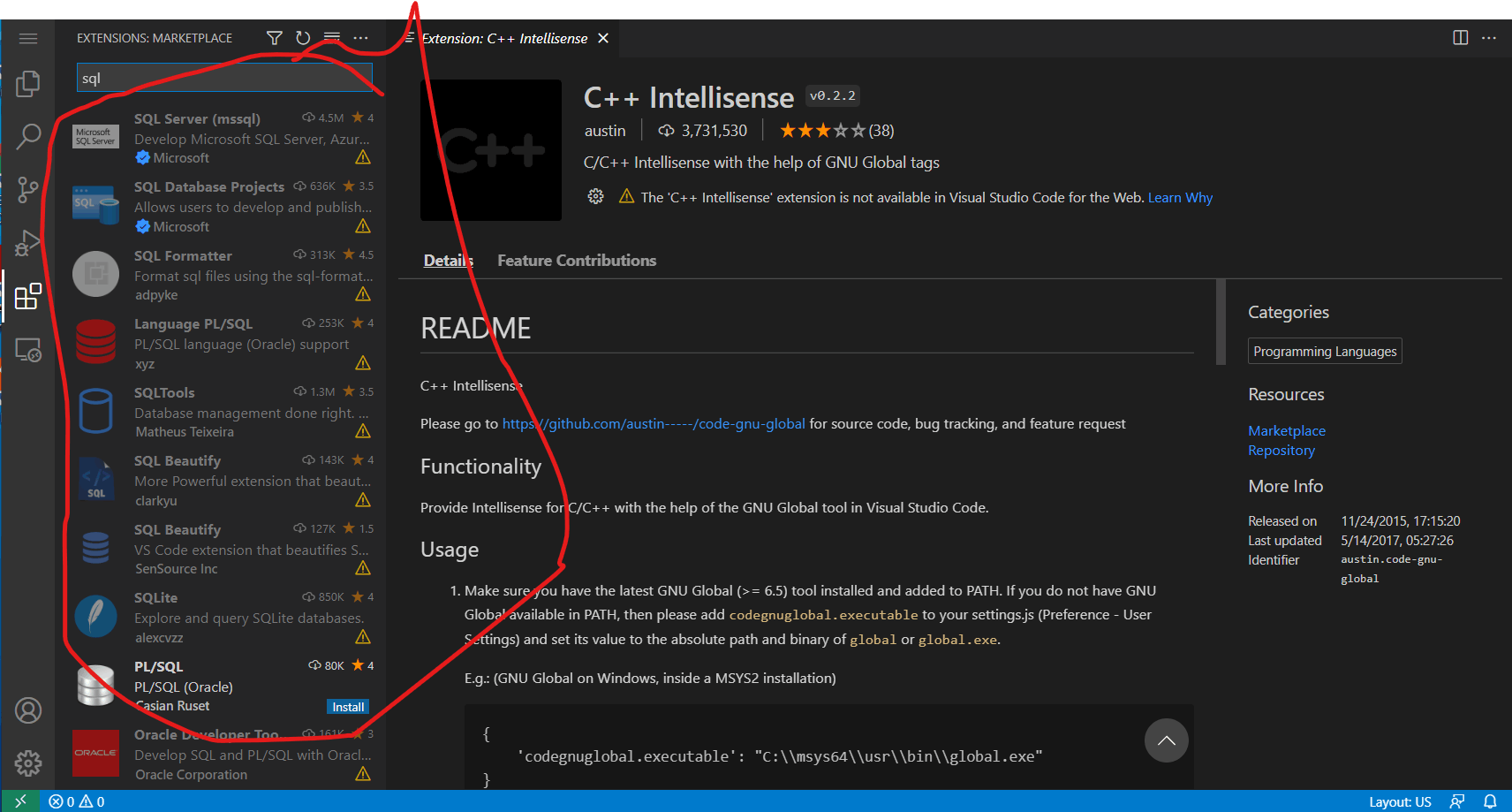
Task: Click the feedback icon in status bar
Action: click(1457, 801)
